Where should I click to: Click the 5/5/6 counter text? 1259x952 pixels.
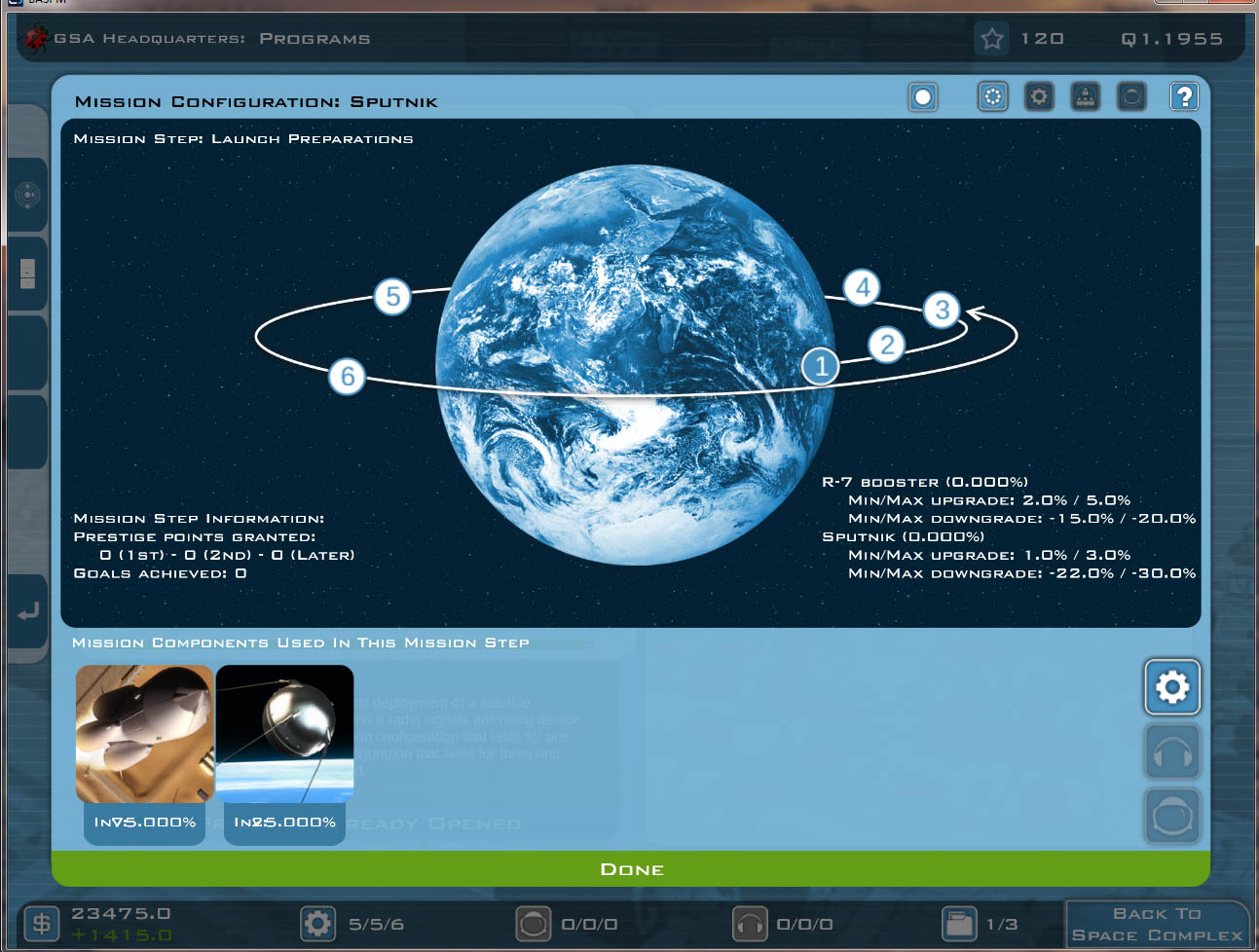[376, 925]
